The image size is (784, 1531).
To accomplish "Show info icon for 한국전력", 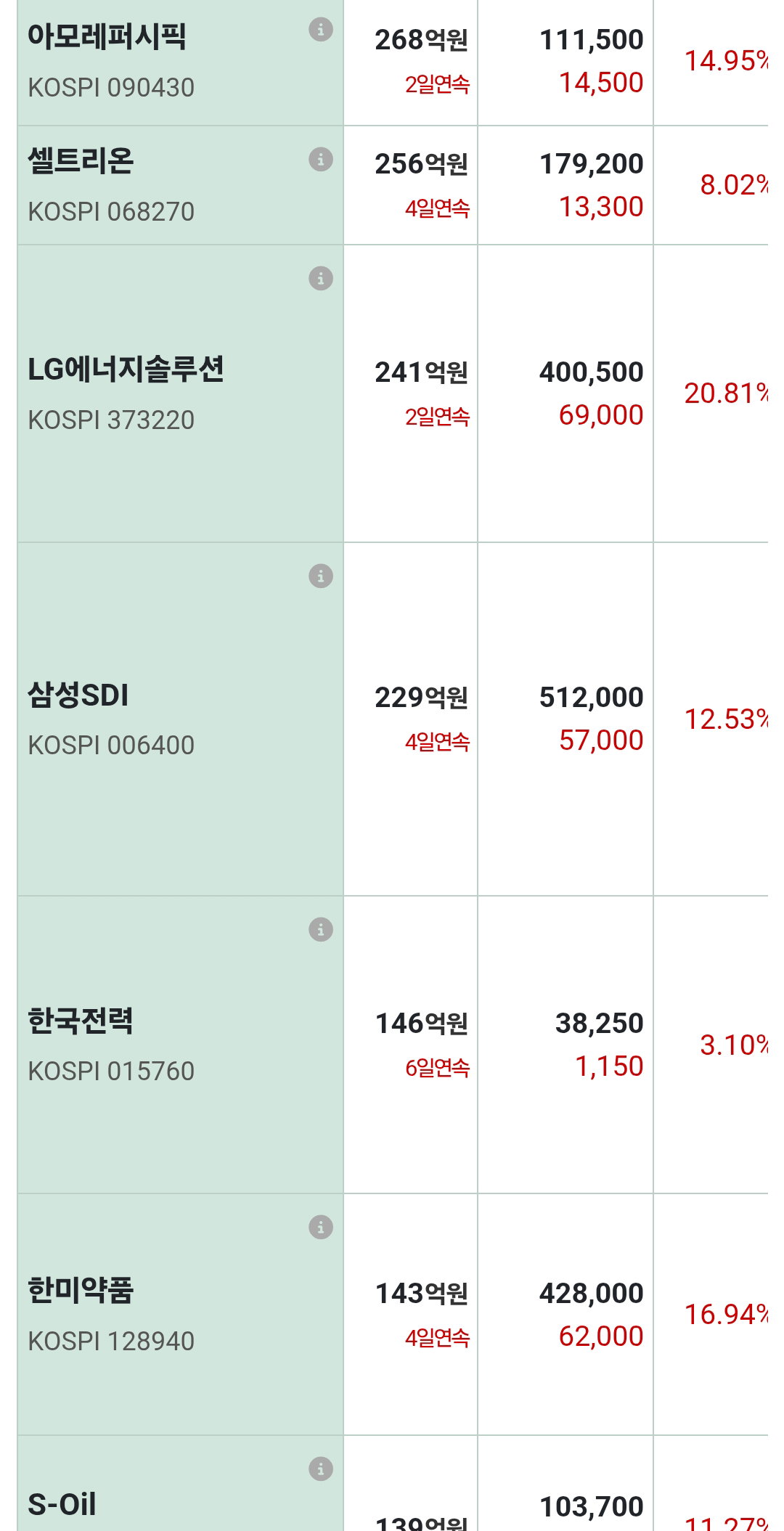I will coord(321,929).
